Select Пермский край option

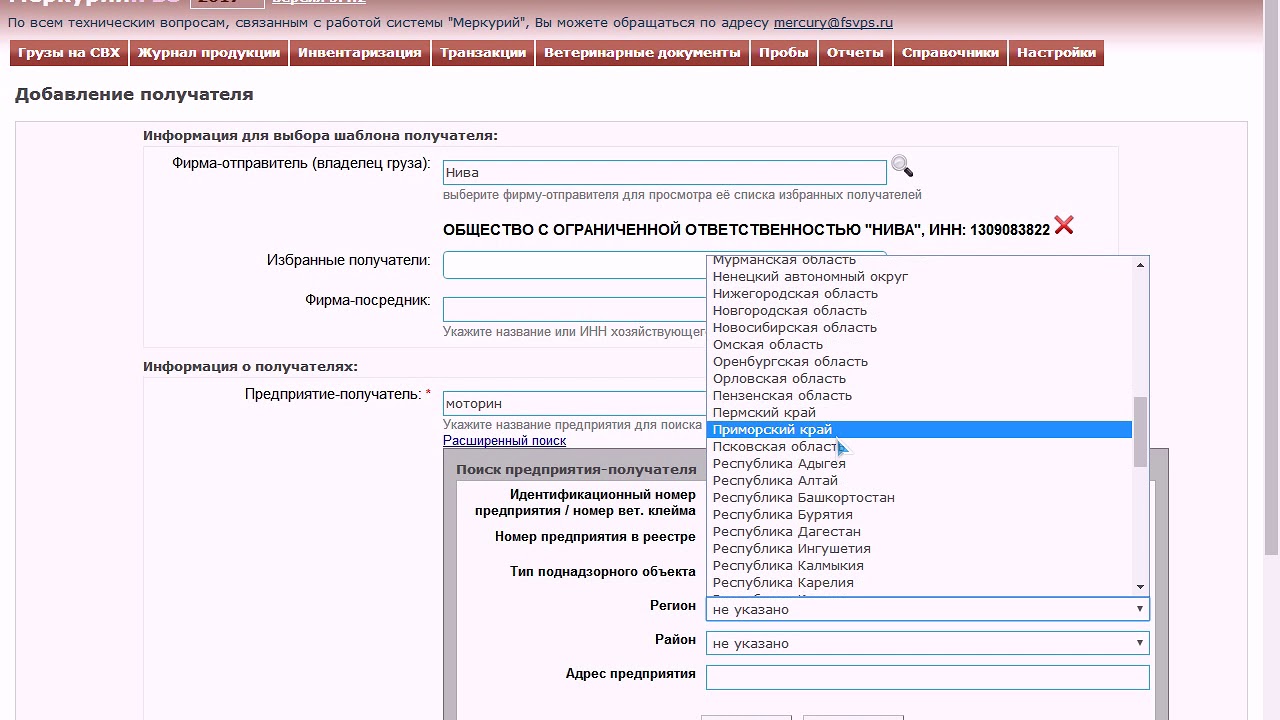coord(919,412)
